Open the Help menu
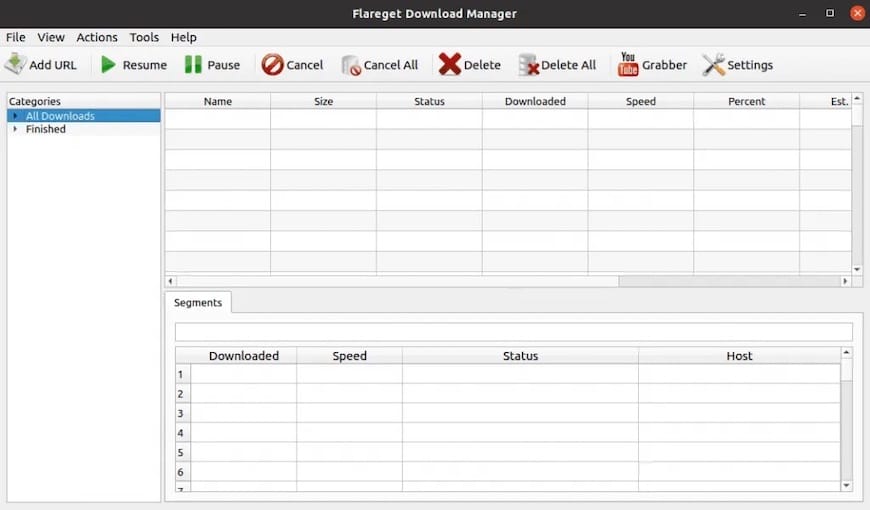The width and height of the screenshot is (870, 510). tap(184, 37)
